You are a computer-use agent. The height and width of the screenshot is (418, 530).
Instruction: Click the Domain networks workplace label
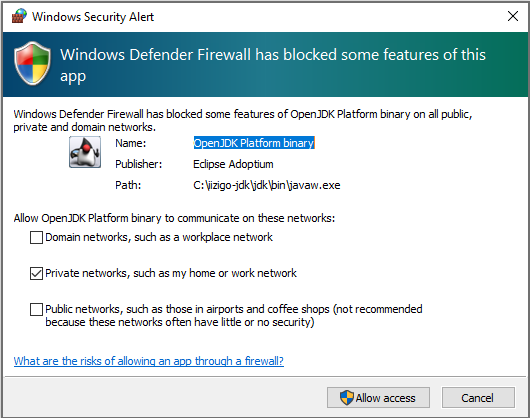tap(159, 237)
